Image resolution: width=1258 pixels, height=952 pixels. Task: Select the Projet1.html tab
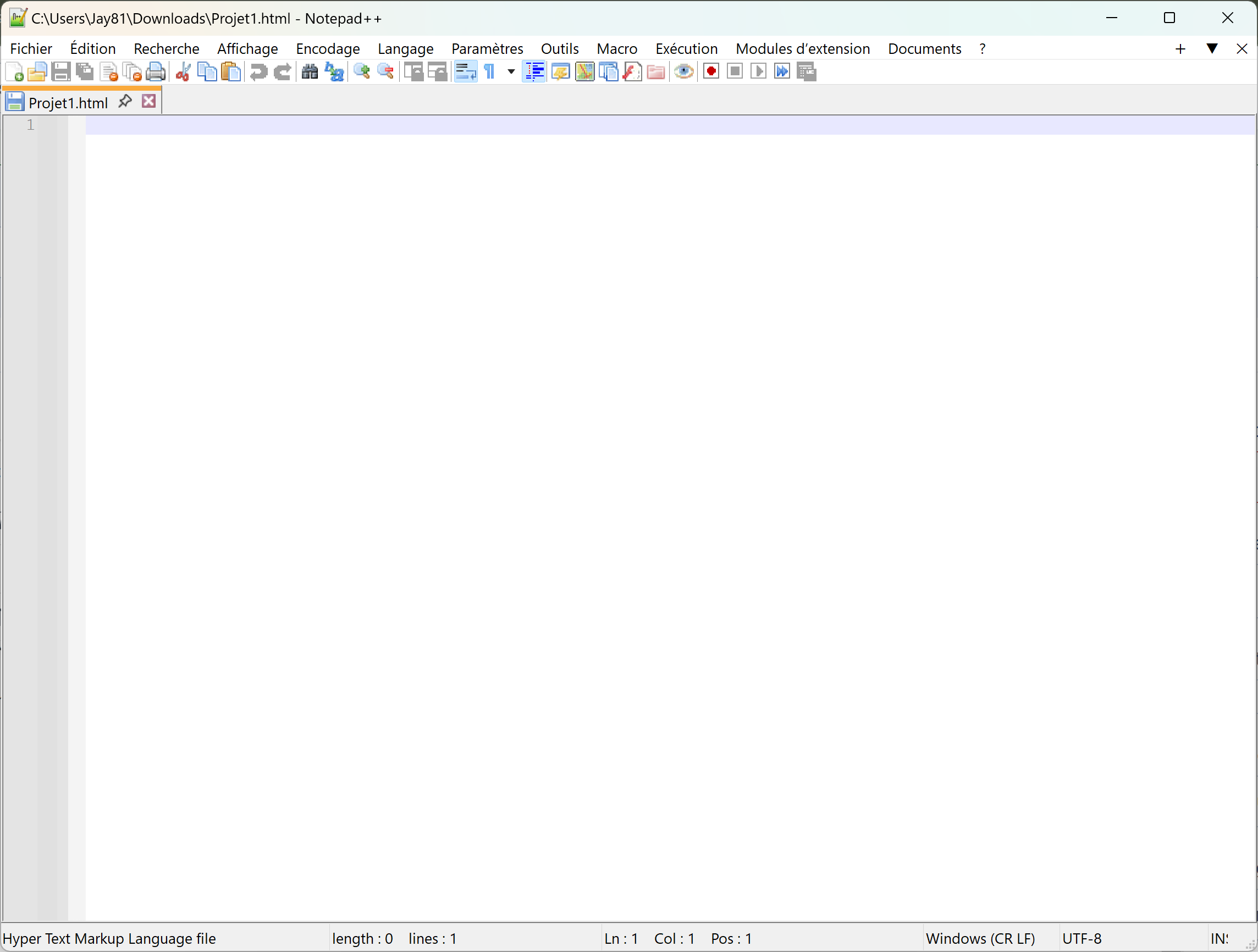68,103
